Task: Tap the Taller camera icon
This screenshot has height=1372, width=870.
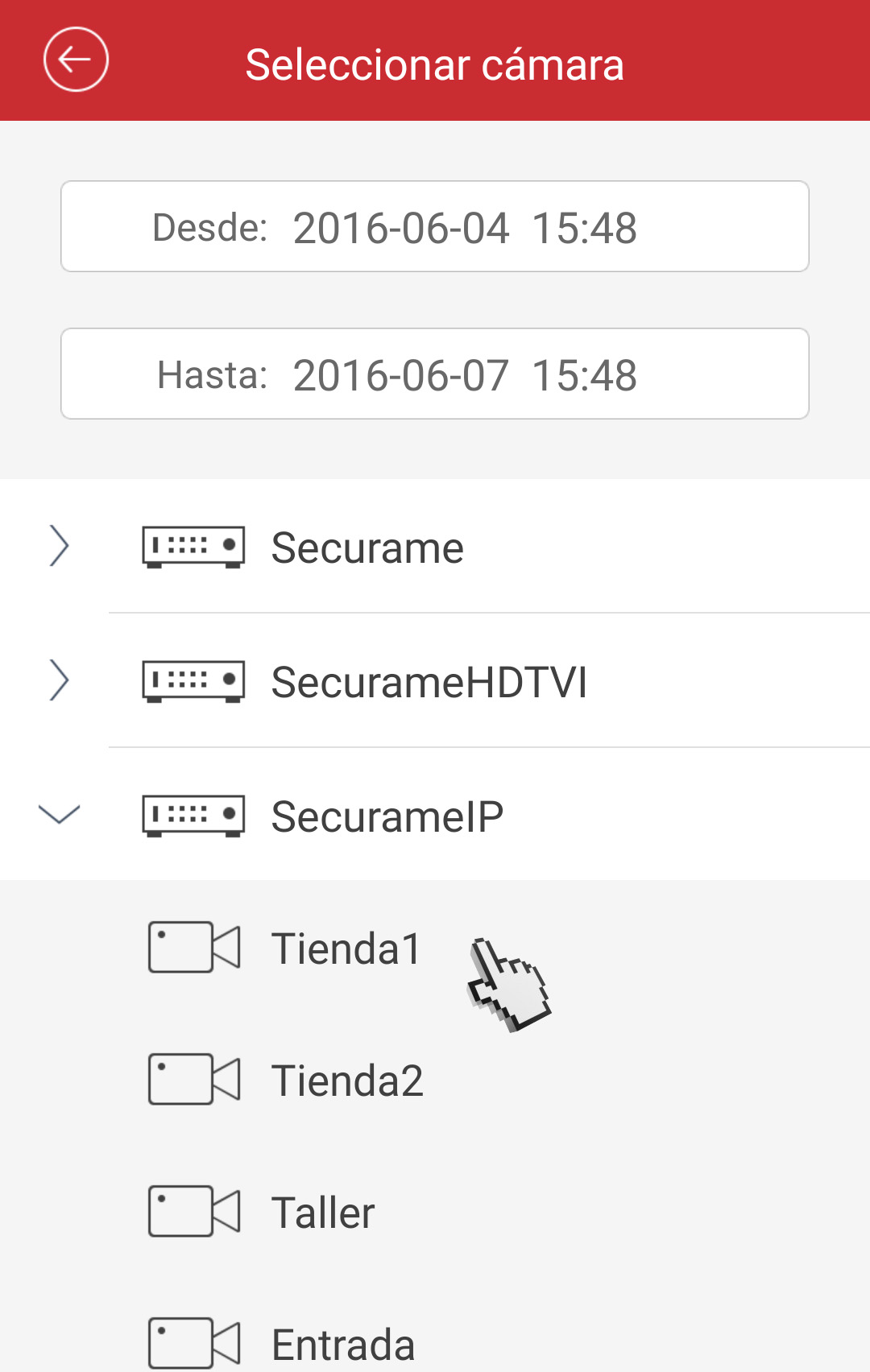Action: [194, 1211]
